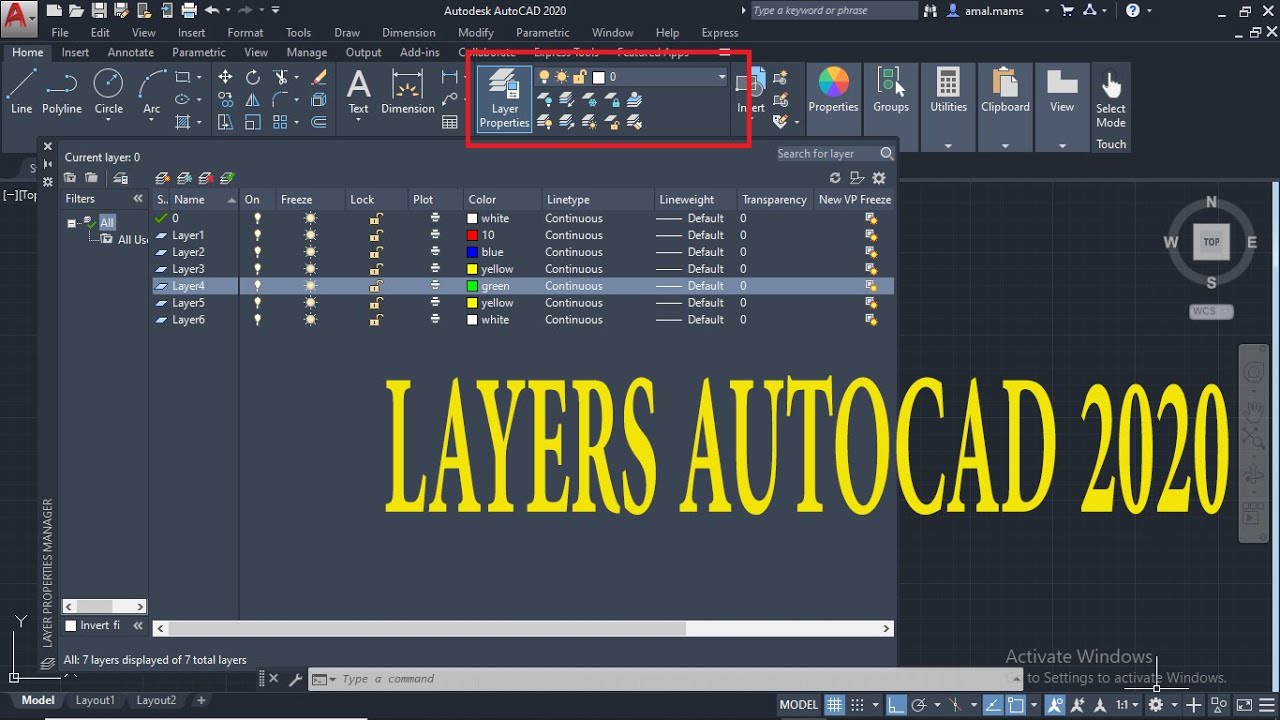Change the green color swatch of Layer4

pyautogui.click(x=472, y=286)
